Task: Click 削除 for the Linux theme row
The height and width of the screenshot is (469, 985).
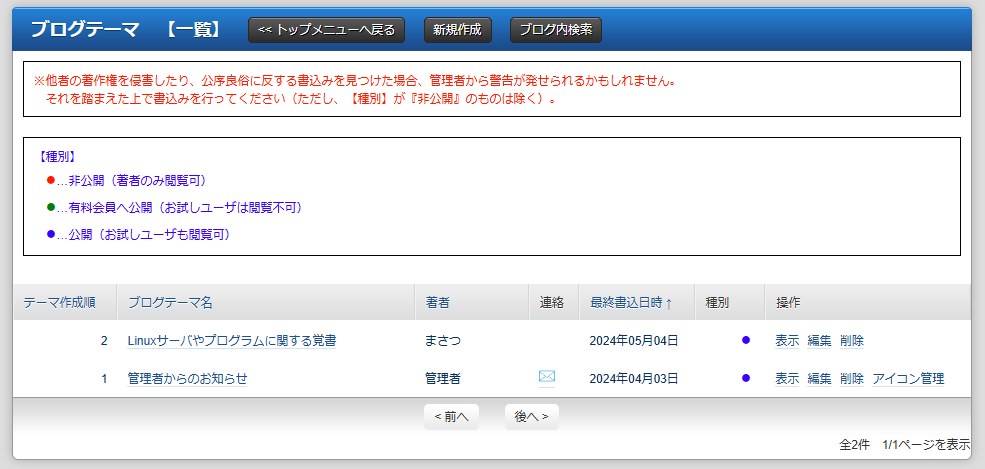Action: pyautogui.click(x=852, y=340)
